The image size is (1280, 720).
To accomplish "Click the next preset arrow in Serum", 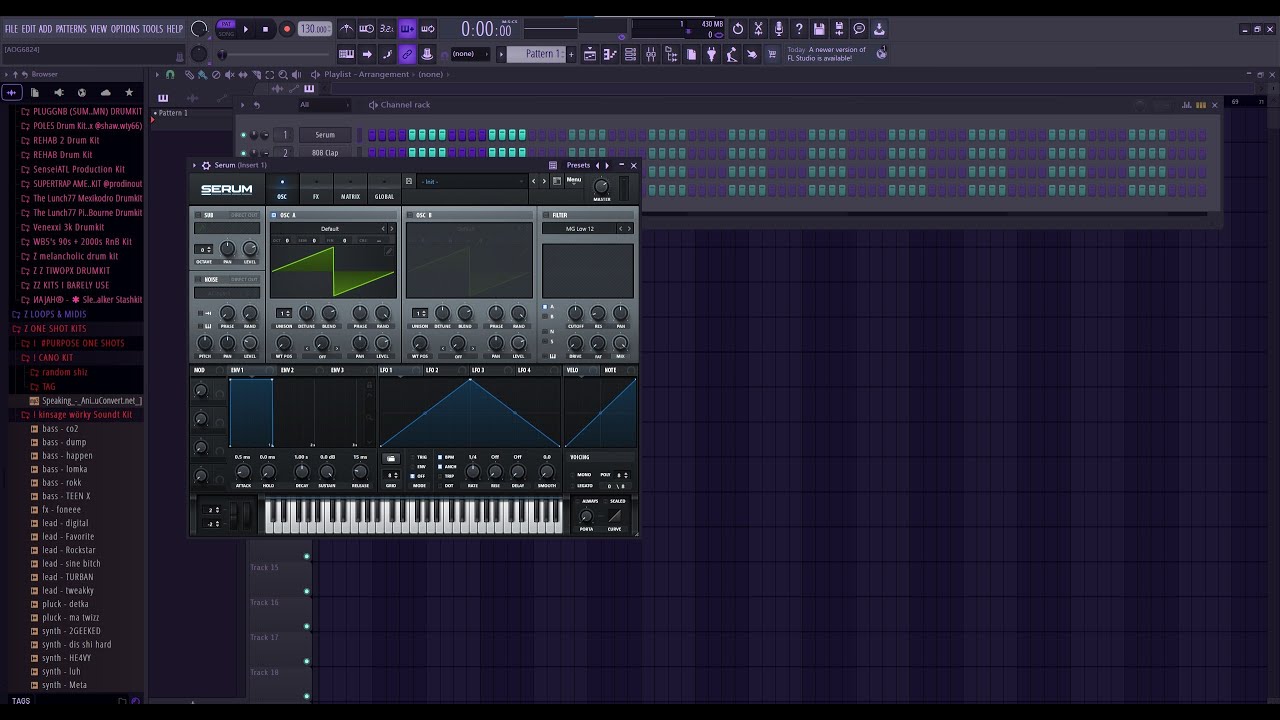I will 544,181.
